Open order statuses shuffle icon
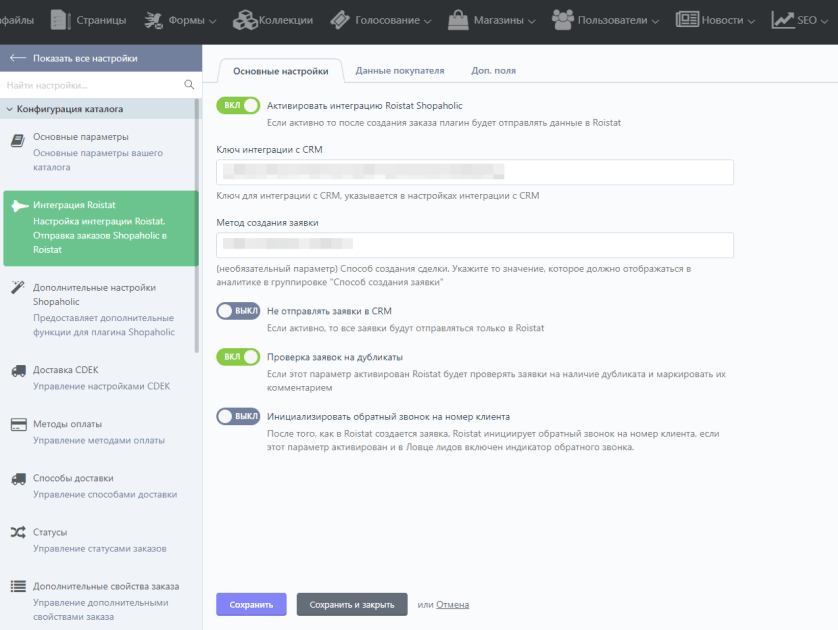The image size is (838, 630). click(x=18, y=532)
